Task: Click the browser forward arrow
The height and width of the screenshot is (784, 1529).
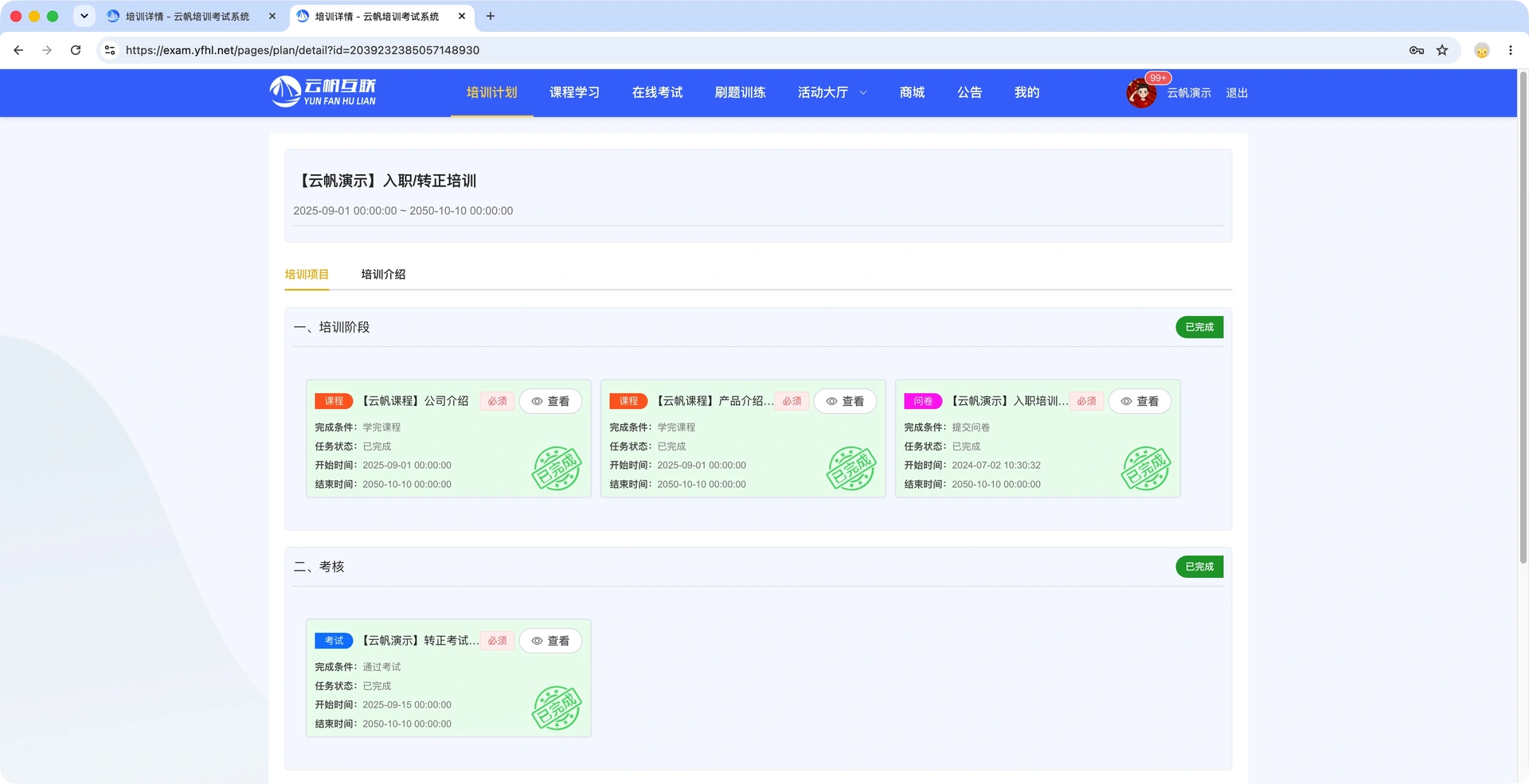Action: click(x=47, y=50)
